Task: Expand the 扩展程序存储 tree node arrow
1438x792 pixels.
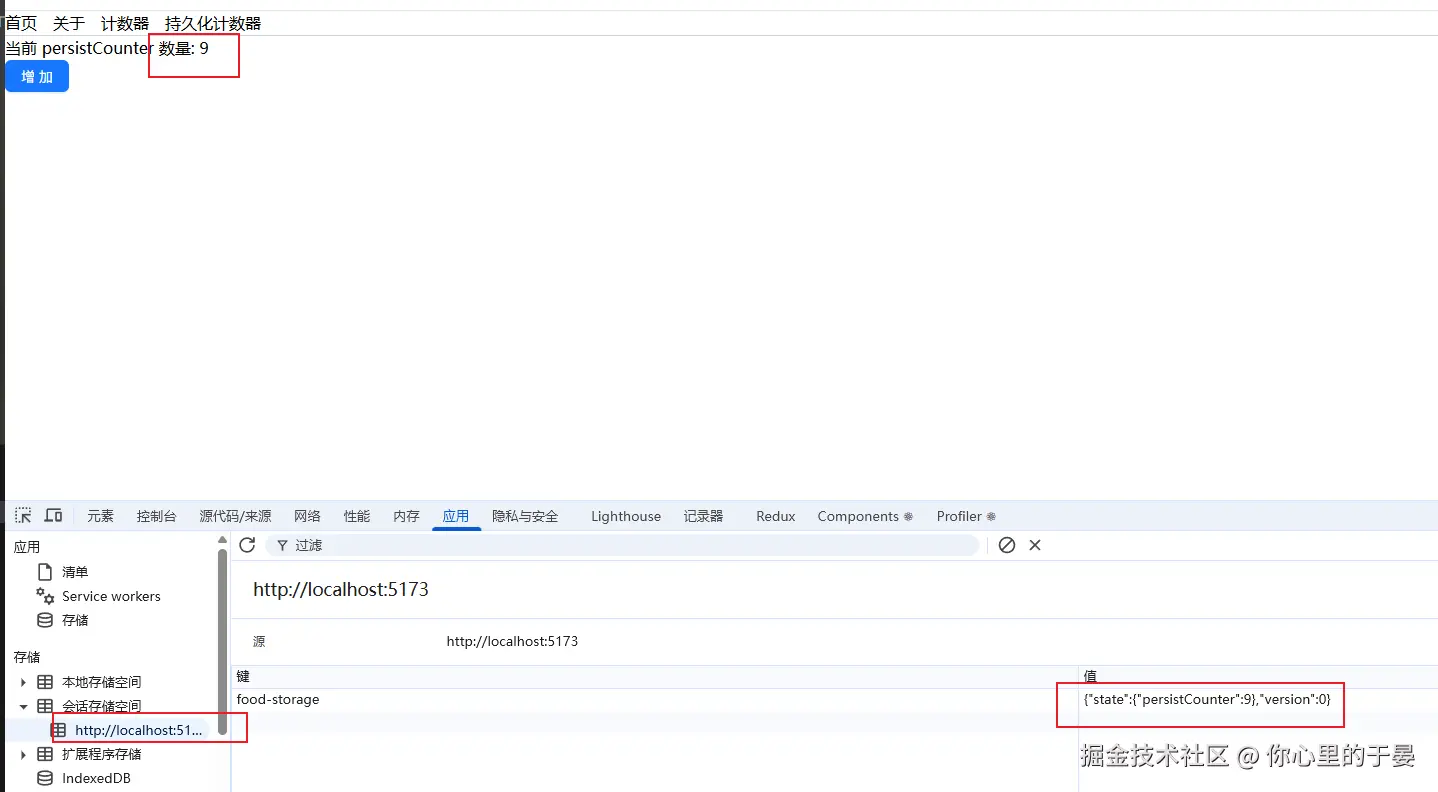Action: [x=23, y=754]
